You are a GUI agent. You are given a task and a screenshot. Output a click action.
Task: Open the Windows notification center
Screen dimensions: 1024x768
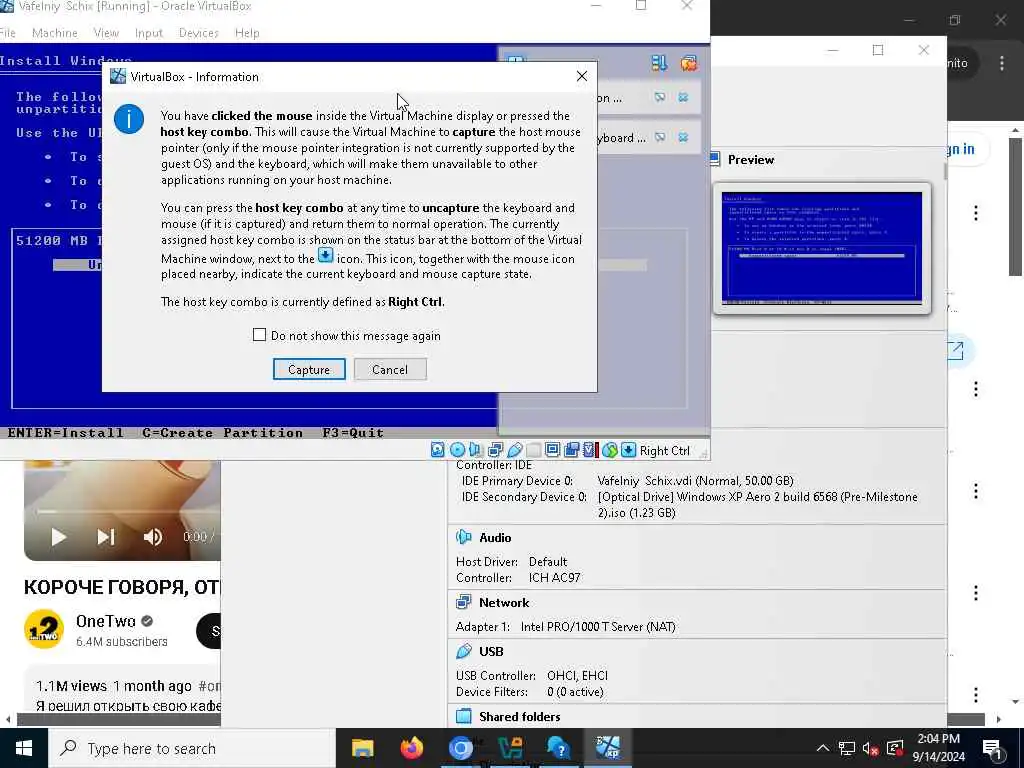pyautogui.click(x=992, y=749)
